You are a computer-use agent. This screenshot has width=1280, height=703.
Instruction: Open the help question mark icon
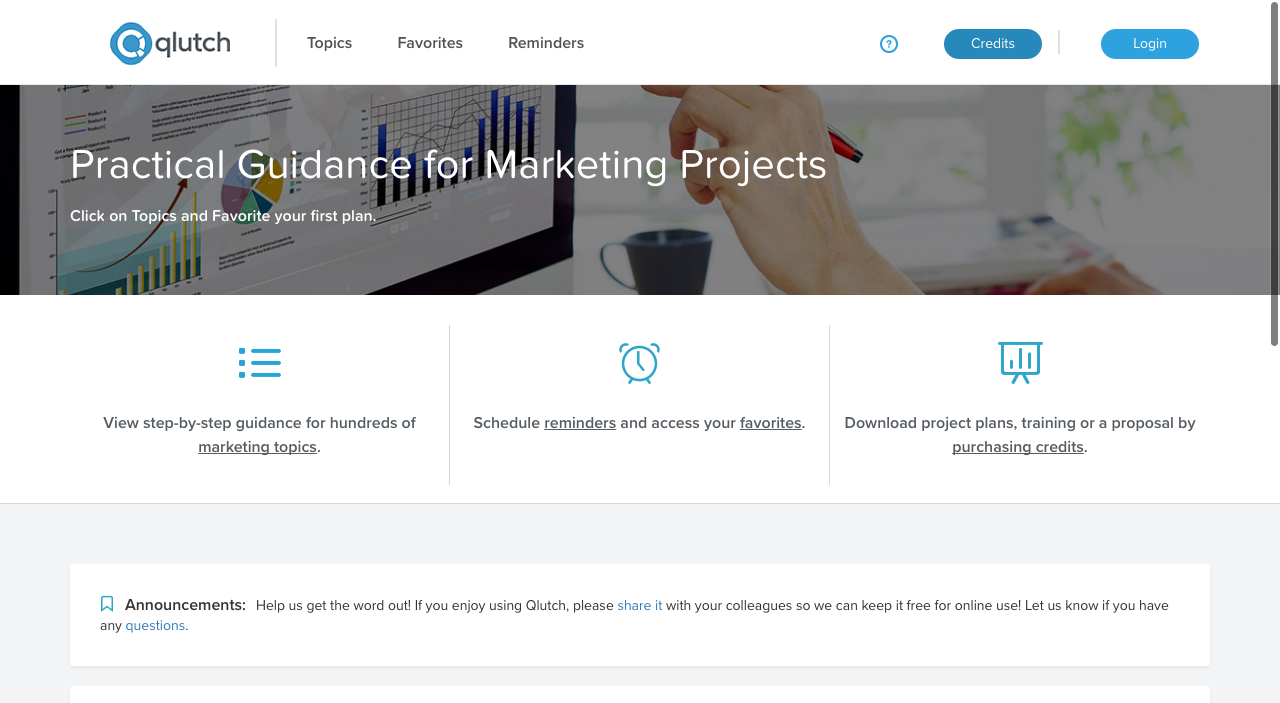tap(889, 44)
